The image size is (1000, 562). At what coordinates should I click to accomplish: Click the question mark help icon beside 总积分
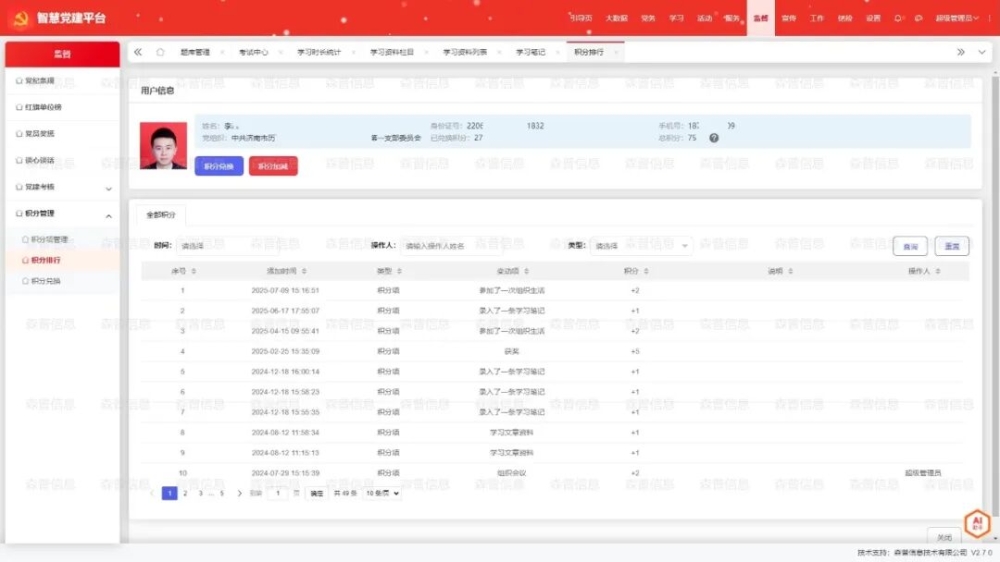714,138
